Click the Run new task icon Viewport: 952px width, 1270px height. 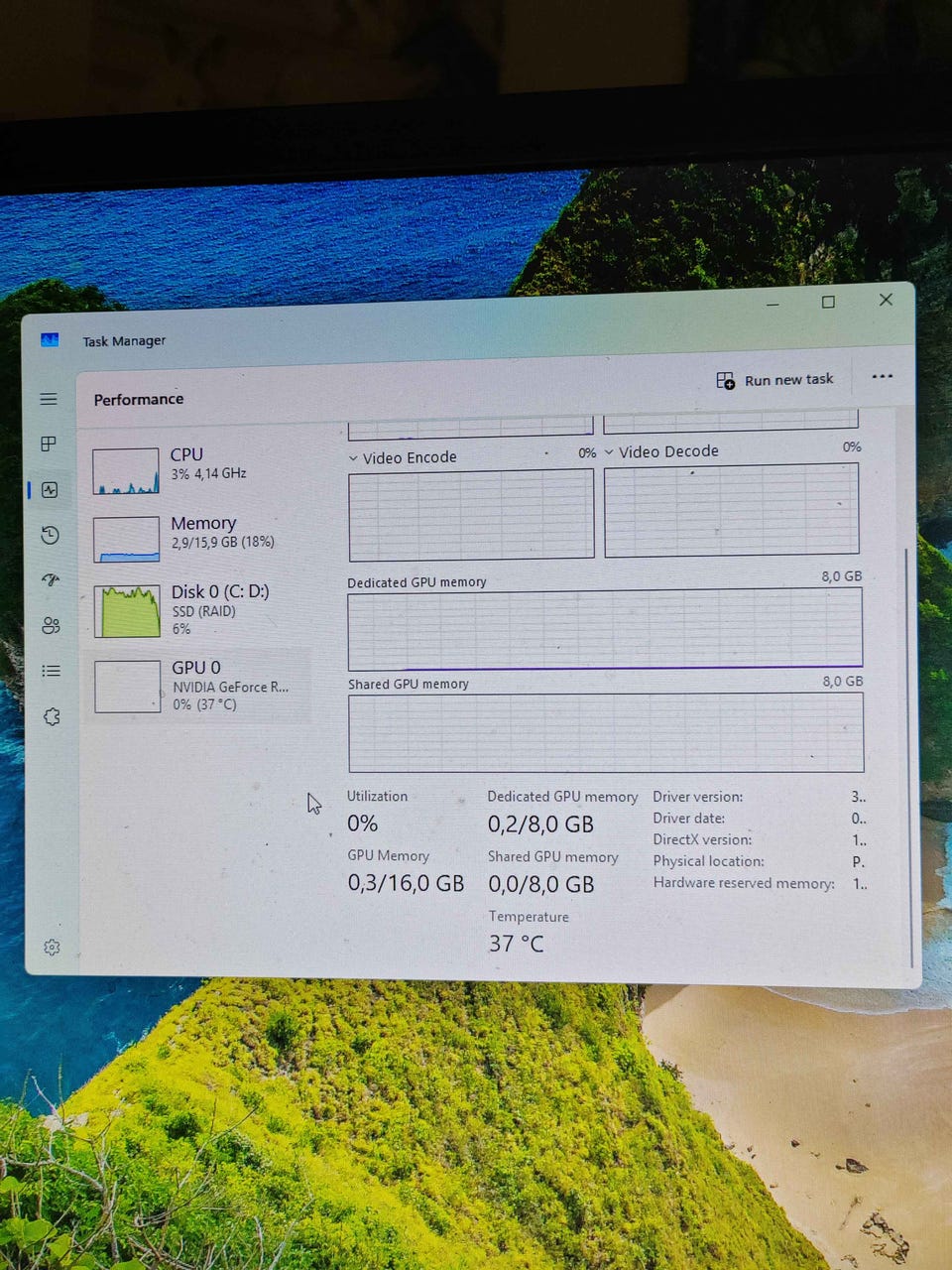(x=726, y=381)
